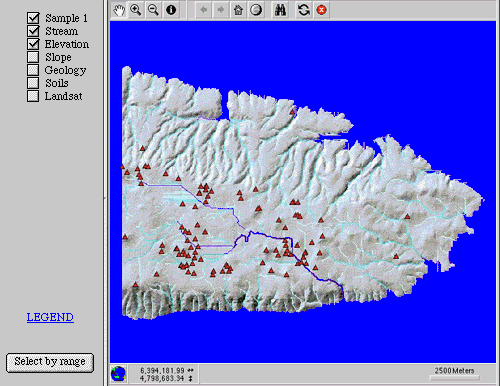Click the globe icon in status bar
The height and width of the screenshot is (386, 500).
tap(118, 374)
